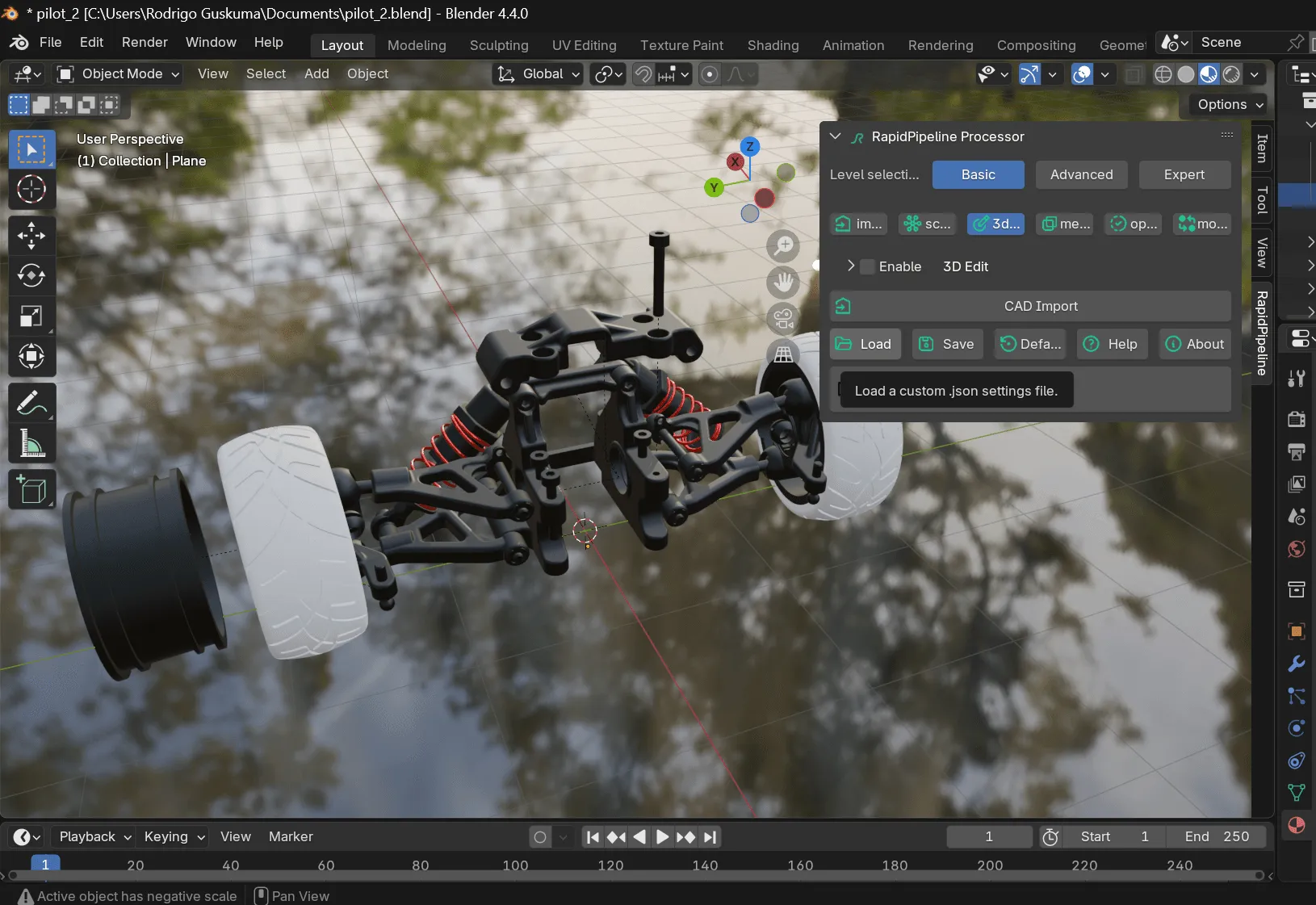The image size is (1316, 905).
Task: Select the Add Cube tool
Action: [x=31, y=489]
